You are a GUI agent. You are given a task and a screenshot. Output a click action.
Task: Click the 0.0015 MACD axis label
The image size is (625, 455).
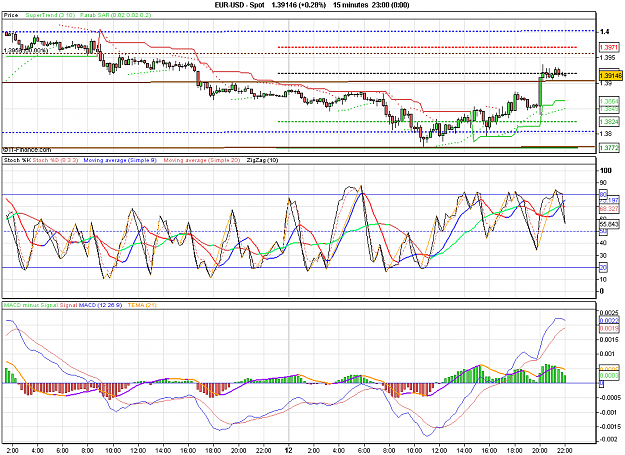pyautogui.click(x=609, y=340)
